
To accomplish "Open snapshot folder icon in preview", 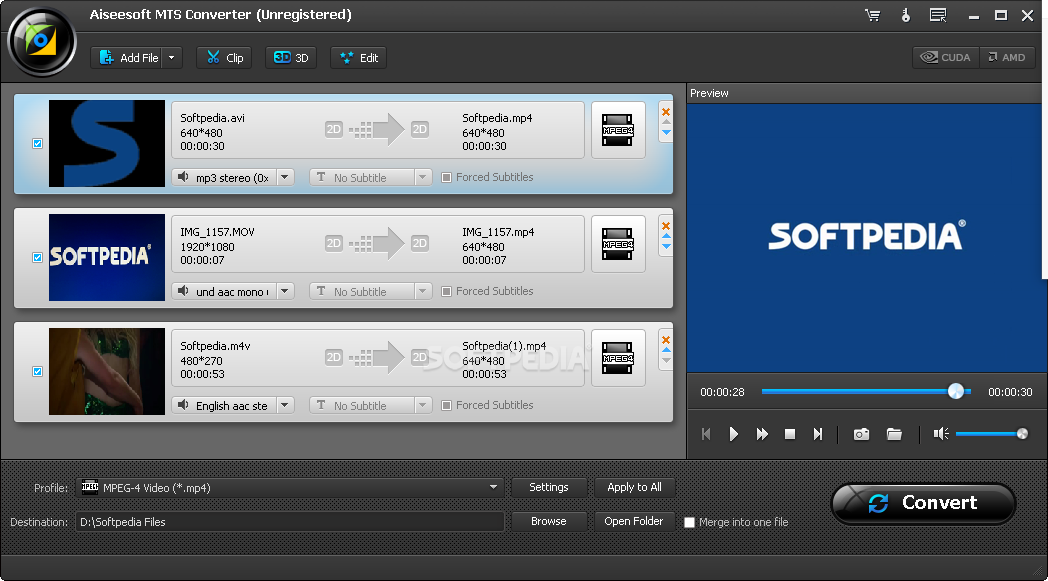I will click(894, 435).
